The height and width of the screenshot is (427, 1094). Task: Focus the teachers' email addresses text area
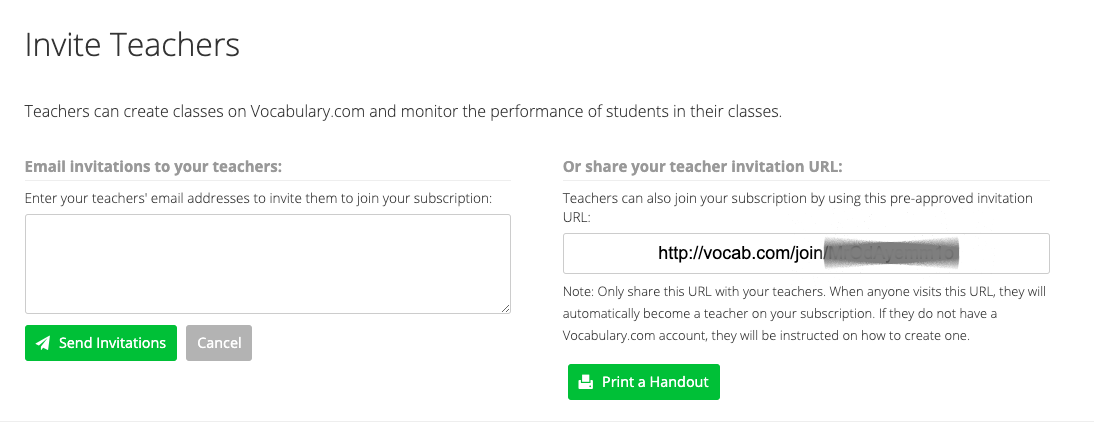[267, 264]
